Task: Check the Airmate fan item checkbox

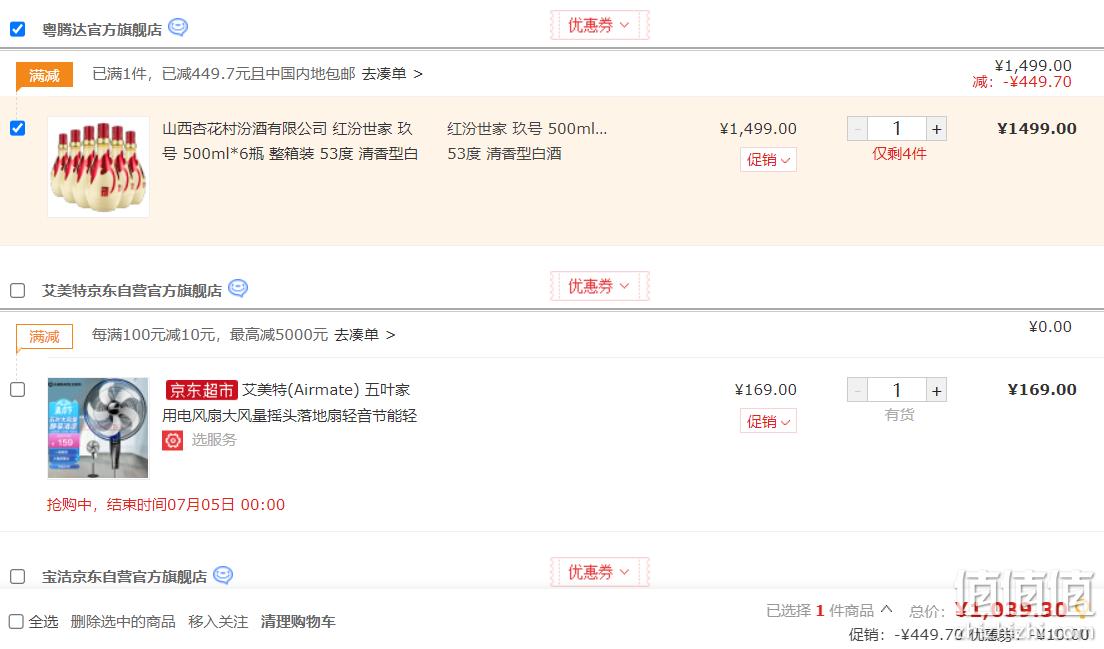Action: (x=18, y=389)
